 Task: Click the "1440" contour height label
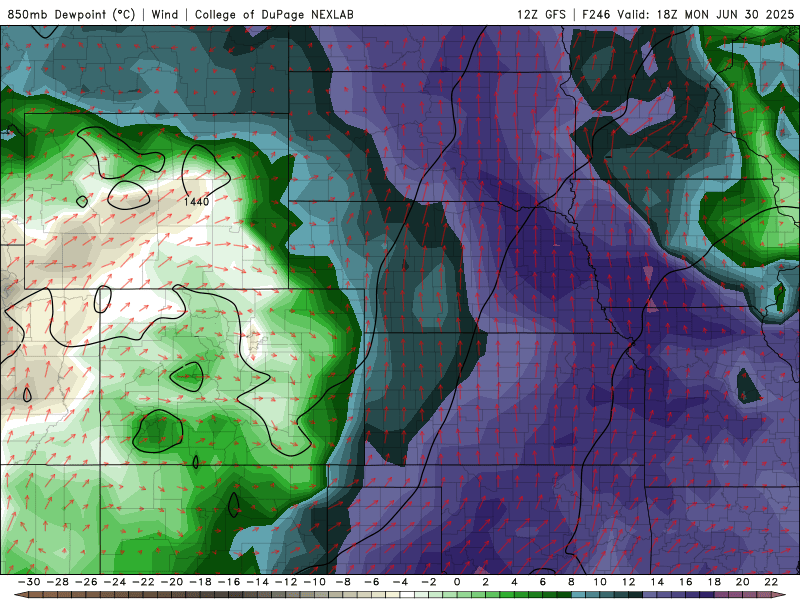[196, 202]
